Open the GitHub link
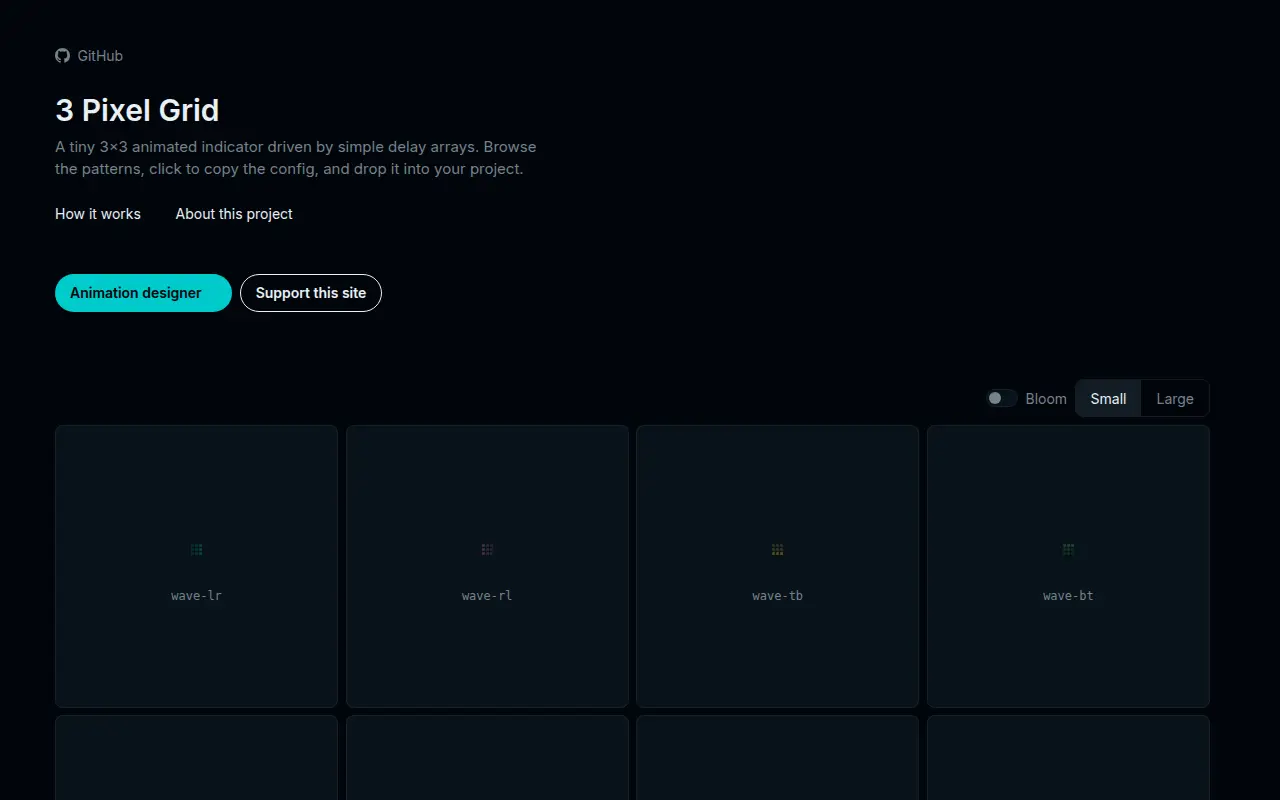The image size is (1280, 800). (89, 56)
